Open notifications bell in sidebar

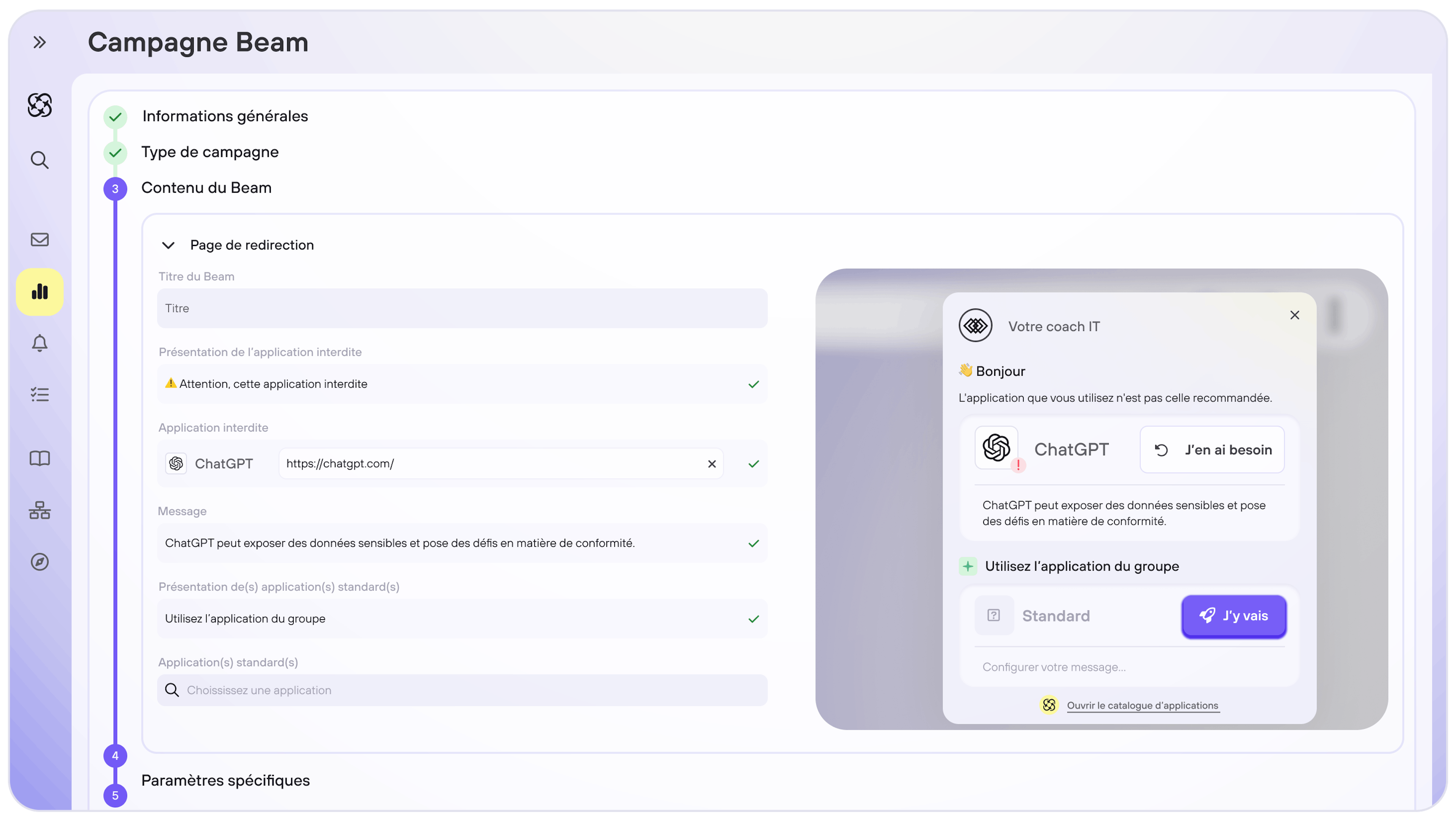click(x=39, y=343)
